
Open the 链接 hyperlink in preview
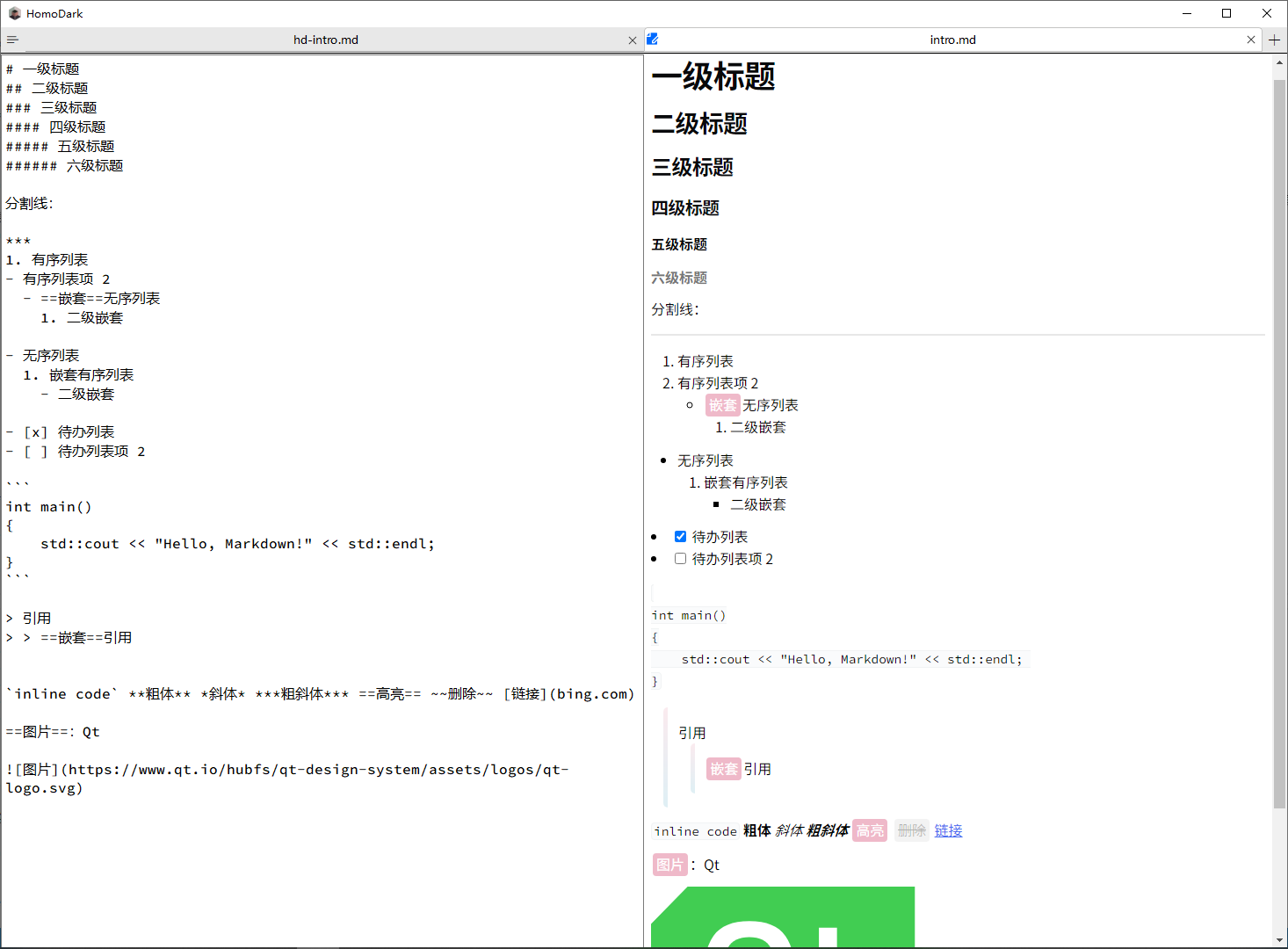948,830
